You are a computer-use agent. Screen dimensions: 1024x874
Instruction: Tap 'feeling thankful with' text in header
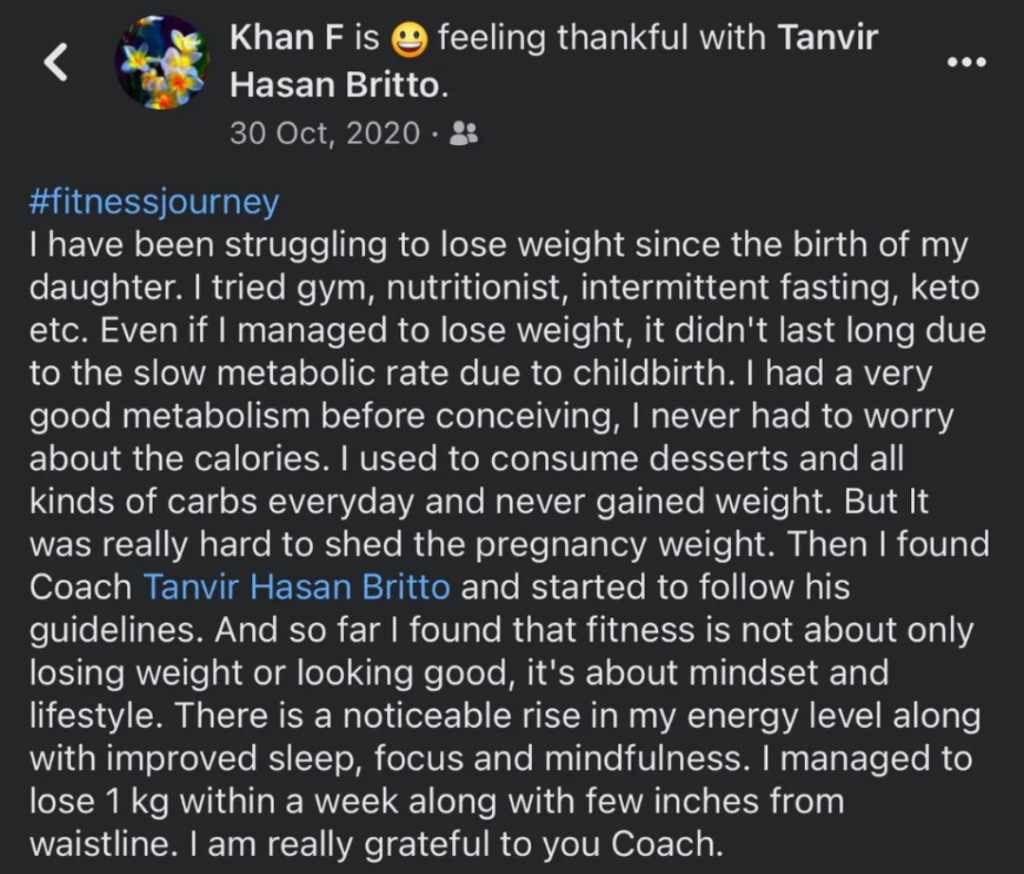pyautogui.click(x=602, y=37)
